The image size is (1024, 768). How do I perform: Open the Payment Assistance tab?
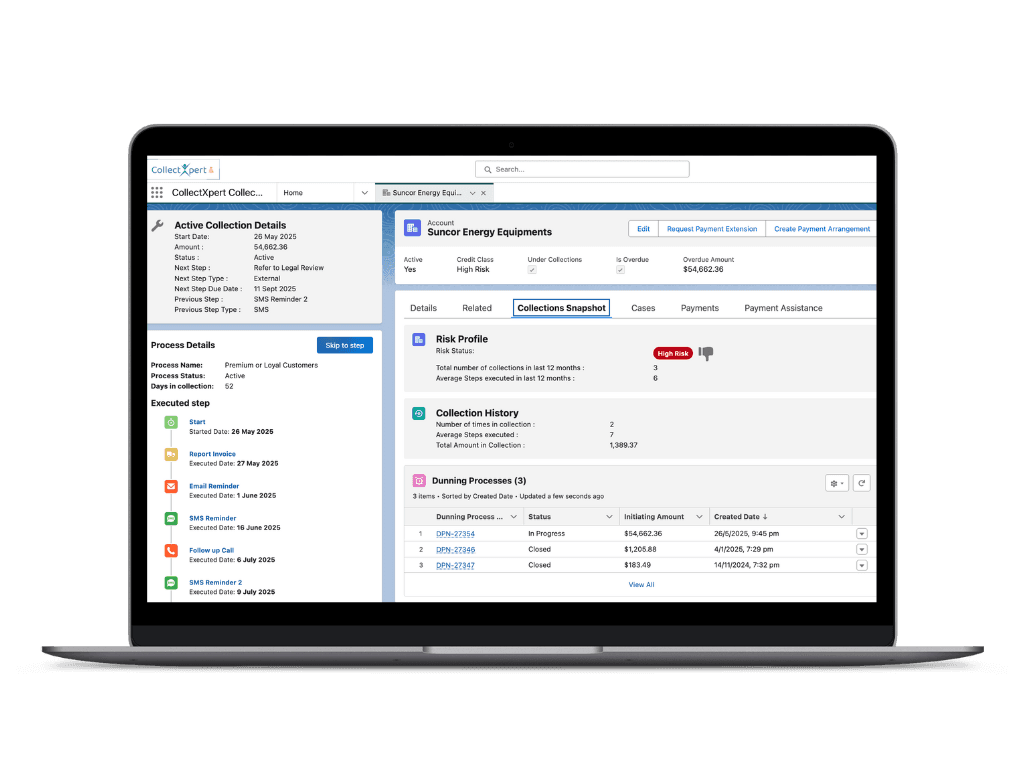[783, 308]
